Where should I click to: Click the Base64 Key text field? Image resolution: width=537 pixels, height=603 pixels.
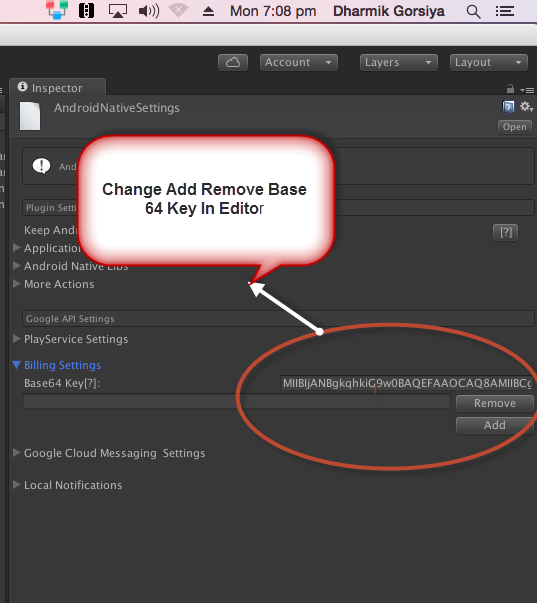pos(407,383)
